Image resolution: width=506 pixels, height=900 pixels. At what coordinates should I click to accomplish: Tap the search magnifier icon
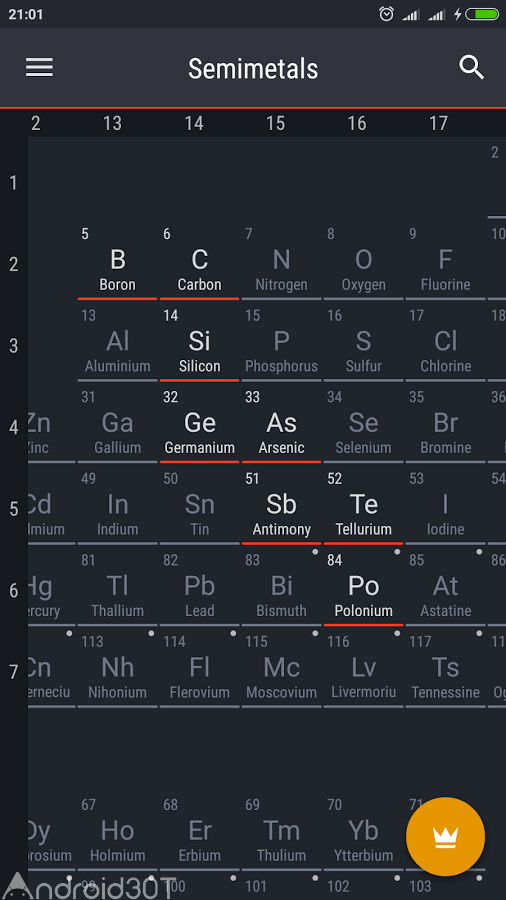click(472, 68)
